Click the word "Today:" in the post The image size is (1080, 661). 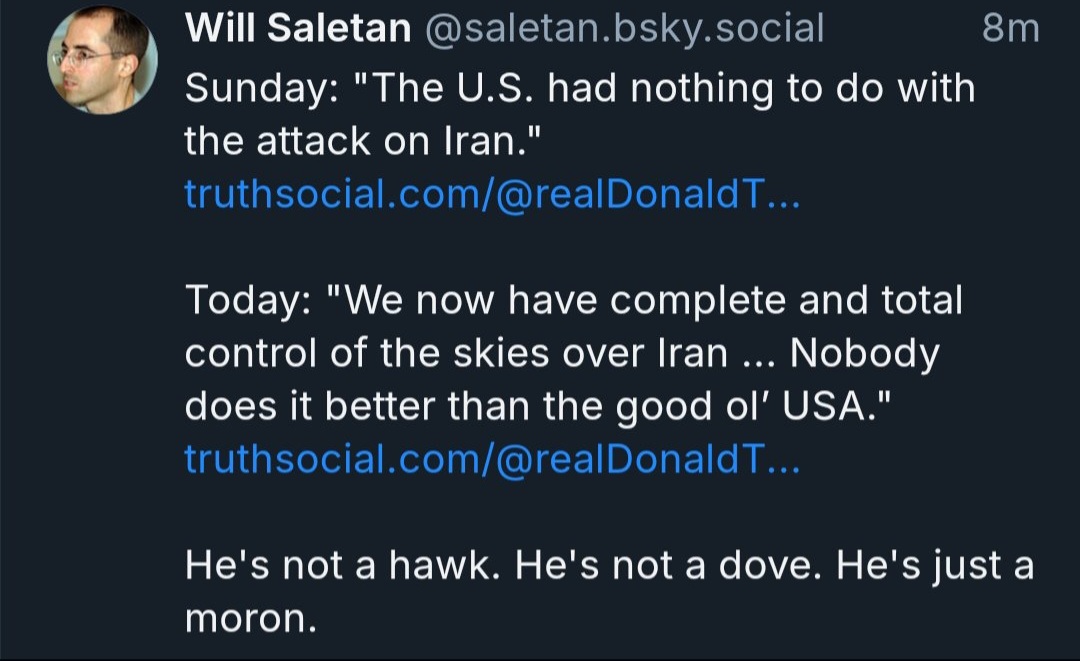point(249,300)
